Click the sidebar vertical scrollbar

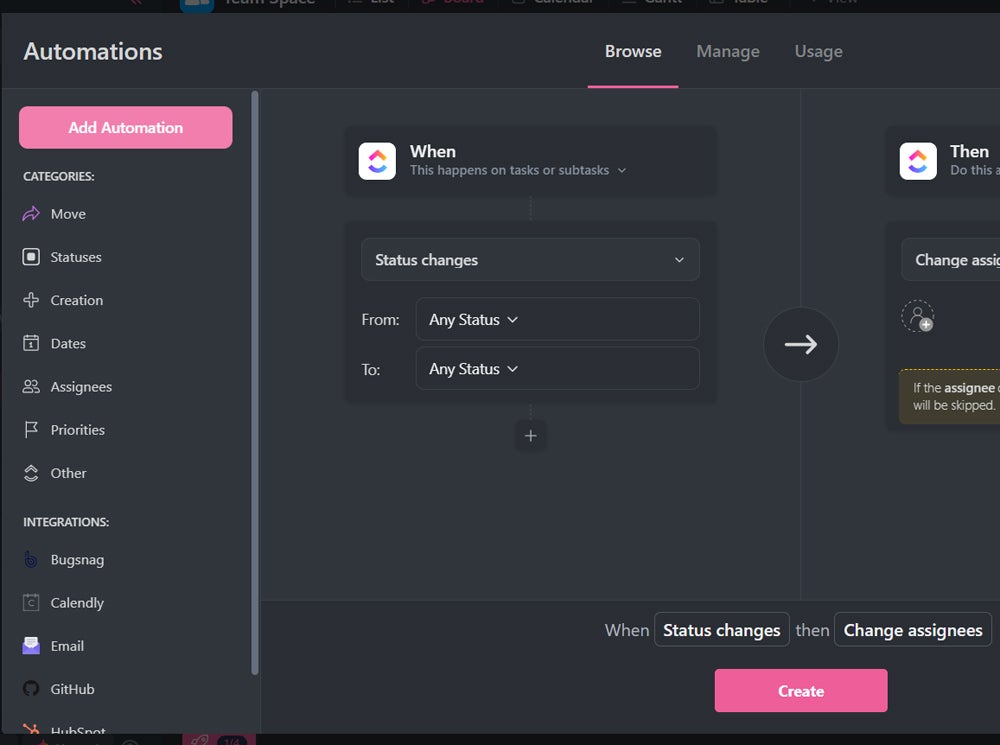255,383
